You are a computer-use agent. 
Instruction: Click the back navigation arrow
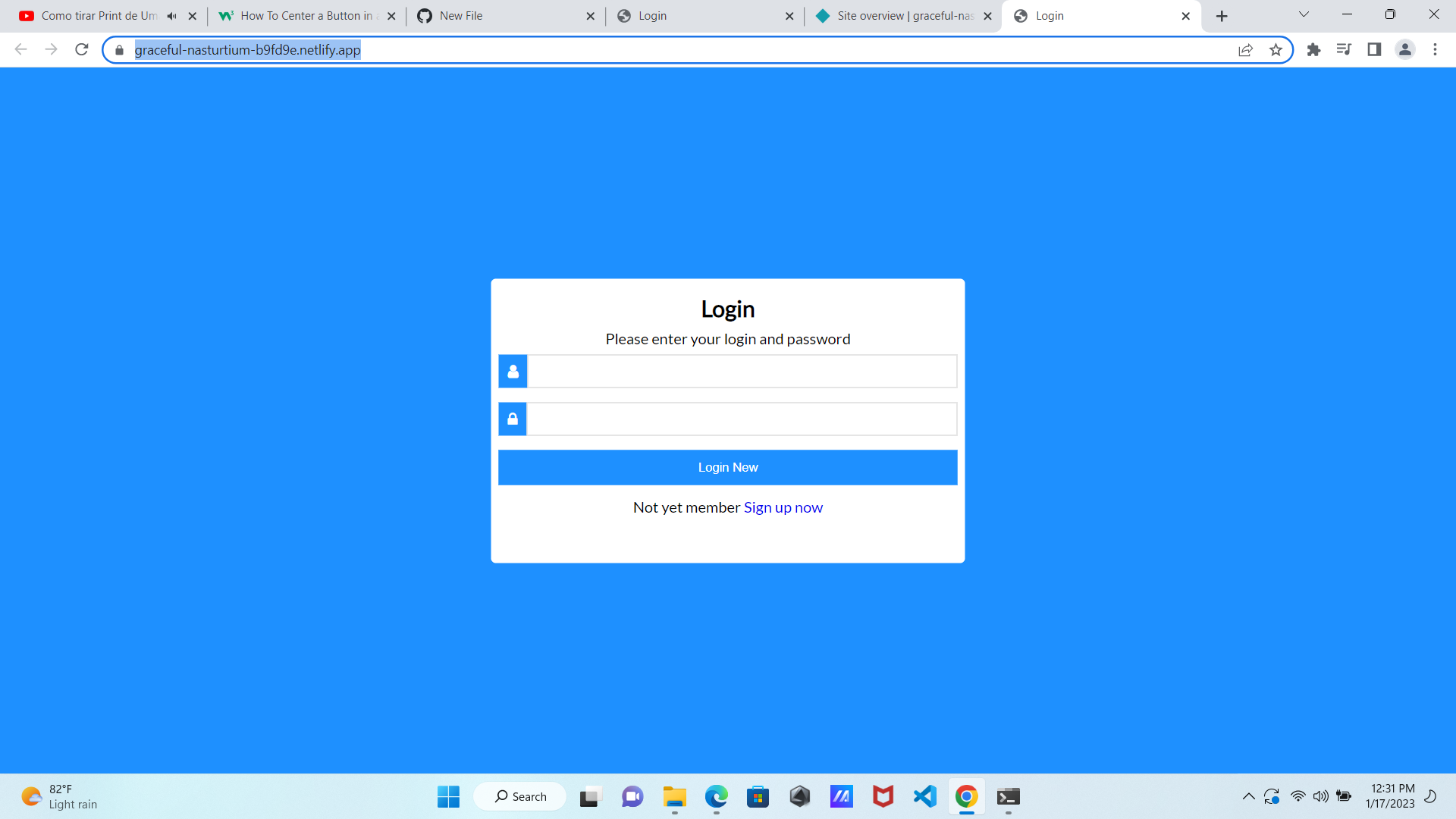pos(20,49)
